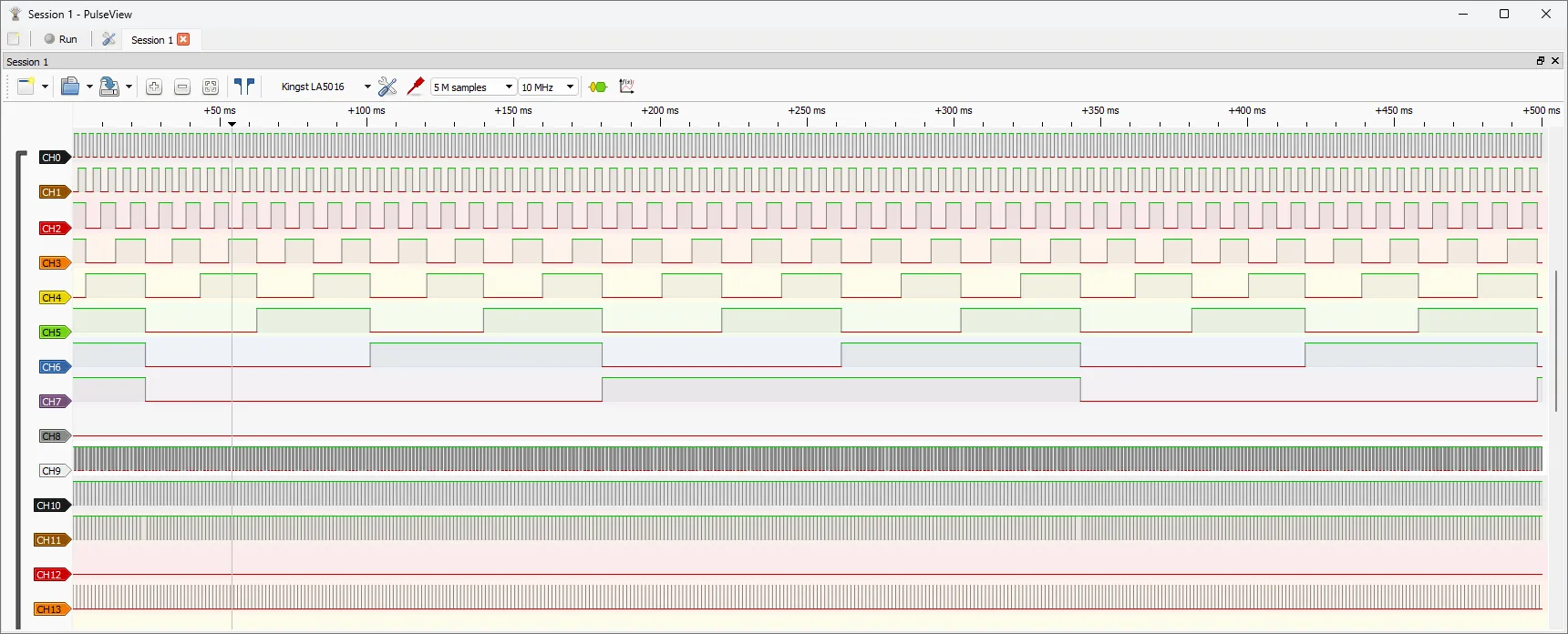
Task: Open channel configuration red probe icon
Action: tap(416, 87)
